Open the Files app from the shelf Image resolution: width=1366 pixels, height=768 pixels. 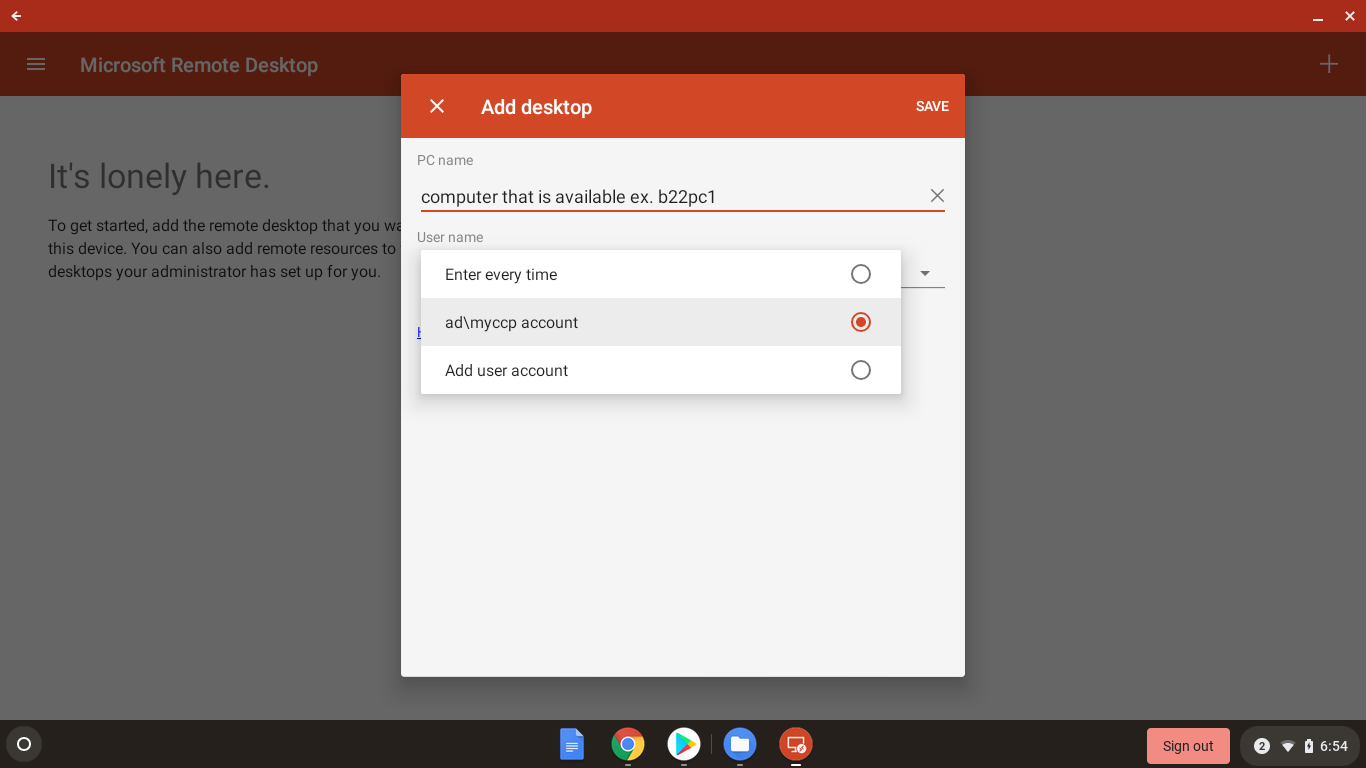tap(740, 744)
